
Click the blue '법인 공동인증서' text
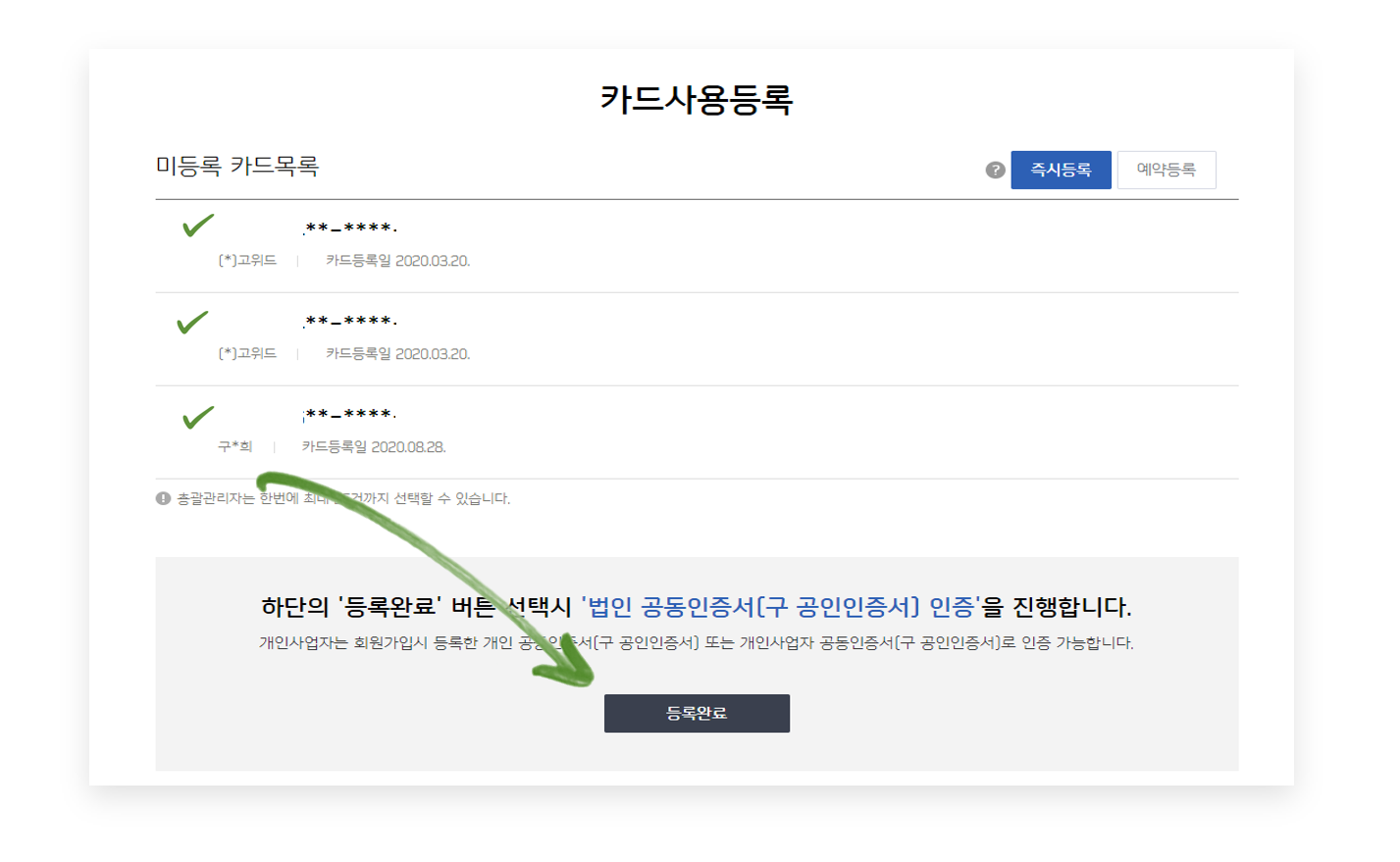[x=781, y=607]
